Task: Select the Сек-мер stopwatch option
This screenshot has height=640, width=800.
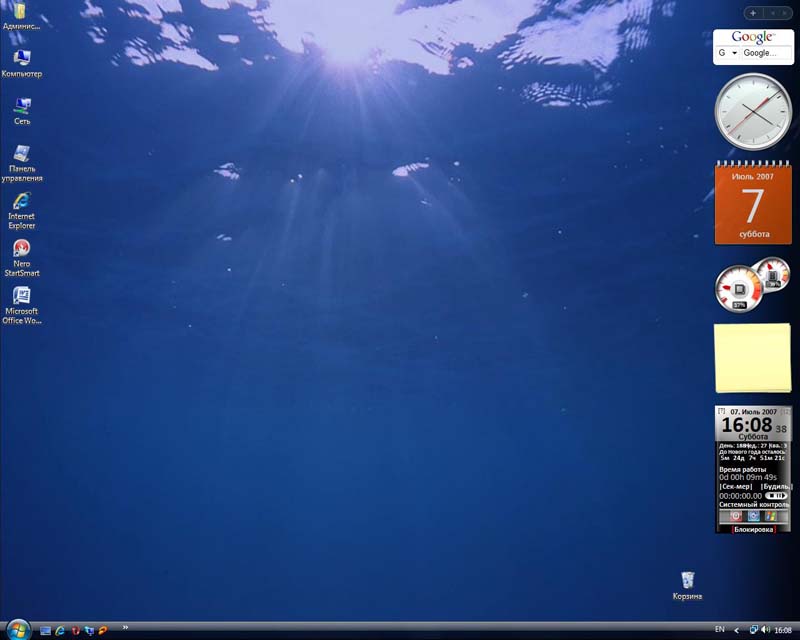Action: pos(735,486)
